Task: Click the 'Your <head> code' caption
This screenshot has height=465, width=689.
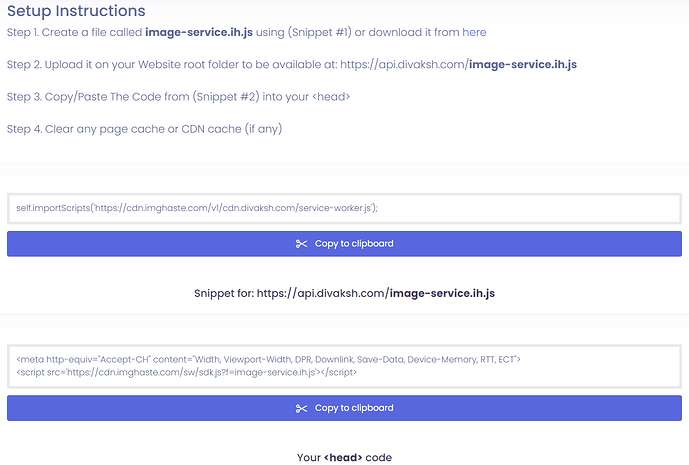Action: click(x=344, y=457)
